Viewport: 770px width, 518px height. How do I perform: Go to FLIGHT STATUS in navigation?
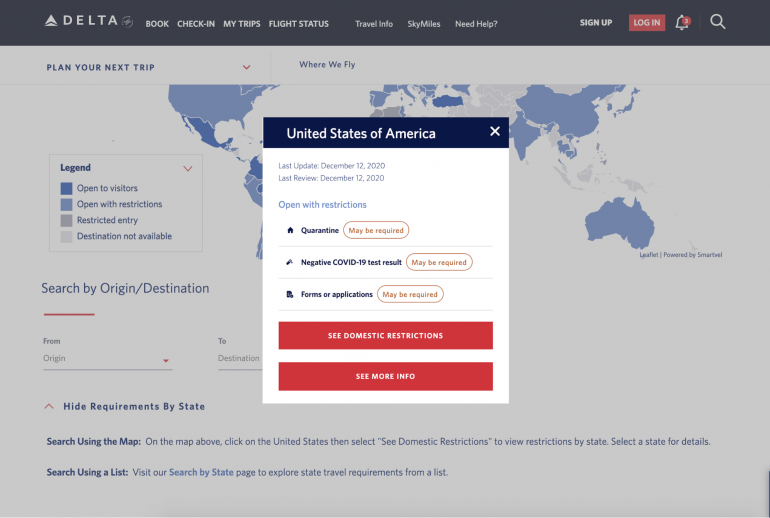298,24
